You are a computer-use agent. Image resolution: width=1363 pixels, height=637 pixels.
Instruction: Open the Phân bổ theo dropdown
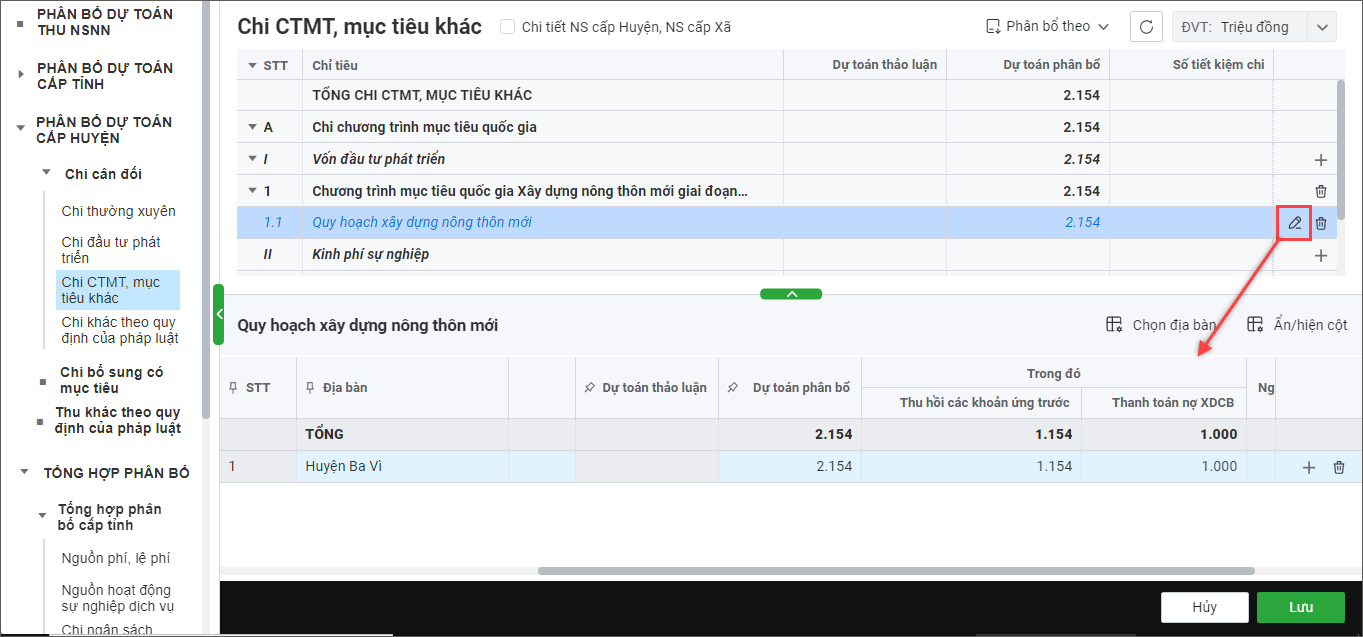(x=1048, y=27)
